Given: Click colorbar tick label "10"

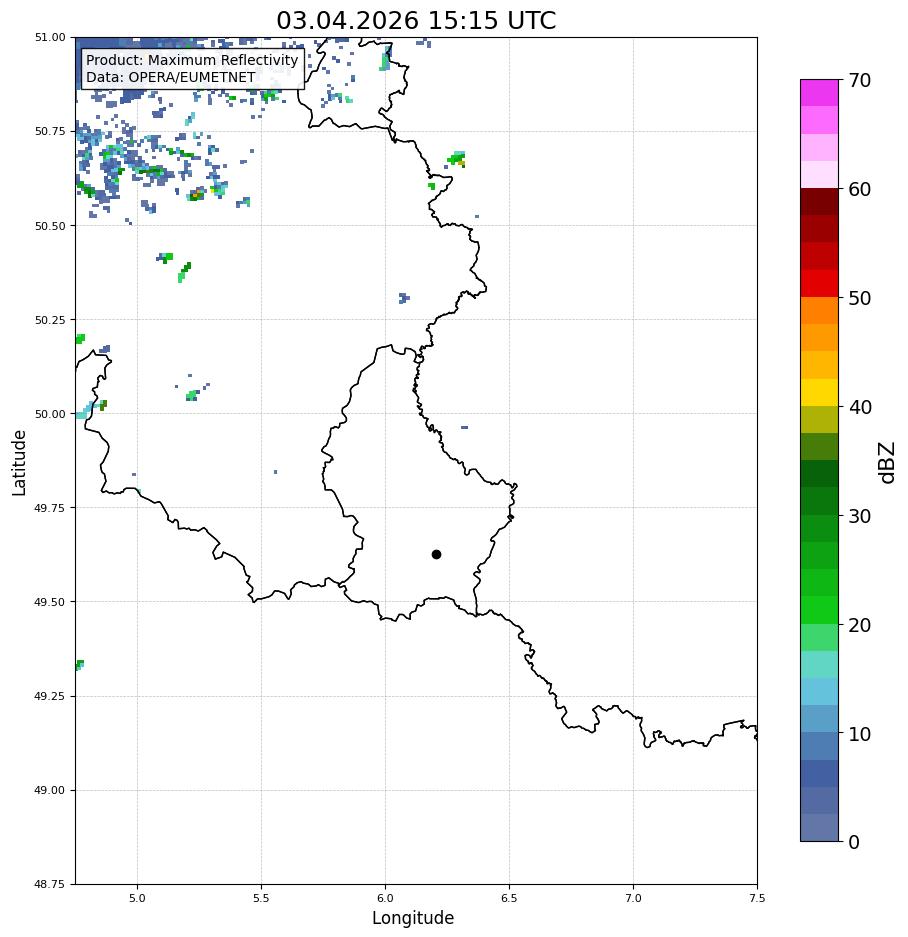Looking at the screenshot, I should click(x=860, y=734).
